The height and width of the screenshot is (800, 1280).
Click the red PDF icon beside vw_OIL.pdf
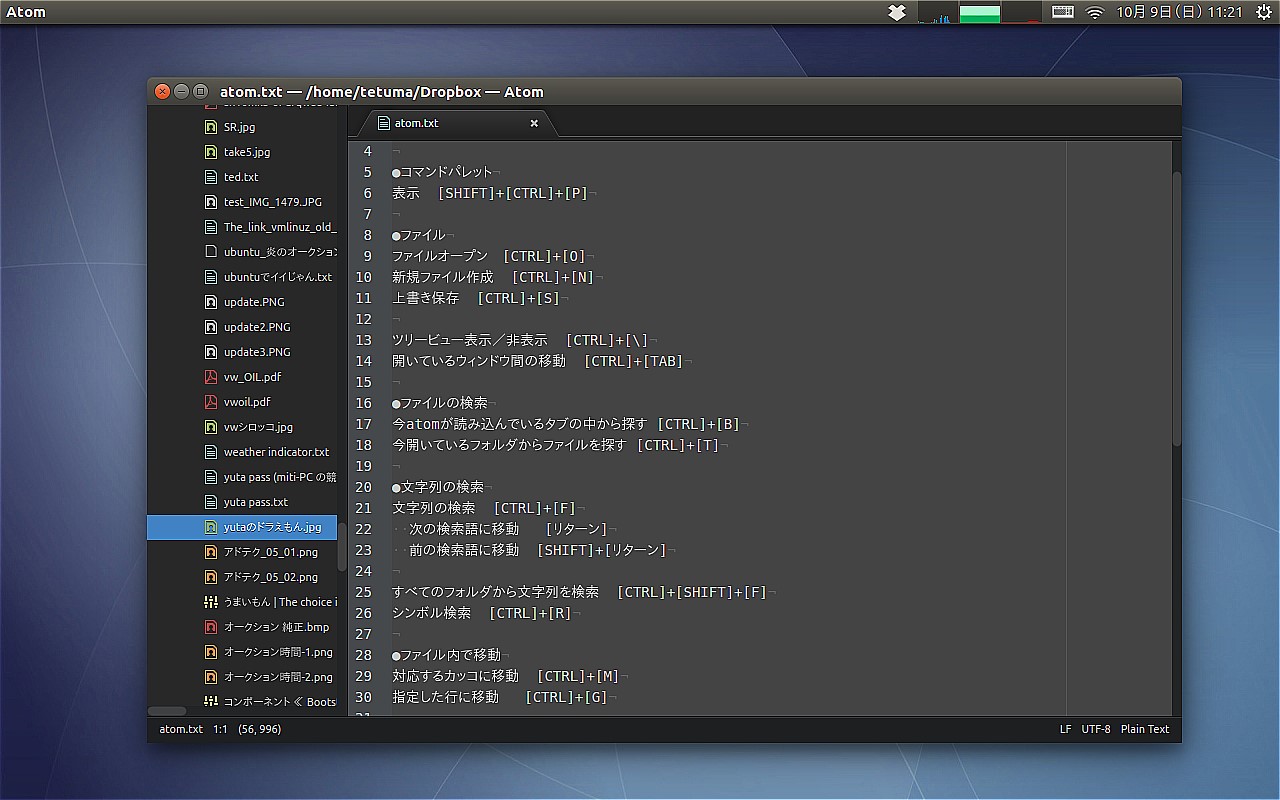[x=210, y=377]
